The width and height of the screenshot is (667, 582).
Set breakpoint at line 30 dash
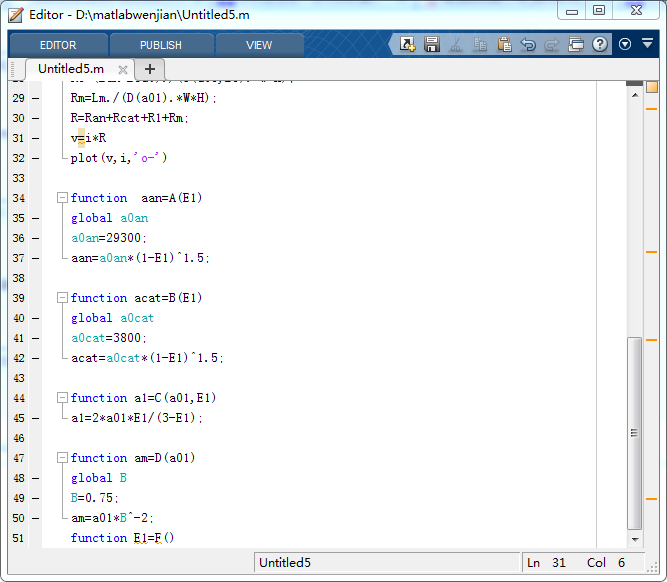[x=36, y=118]
